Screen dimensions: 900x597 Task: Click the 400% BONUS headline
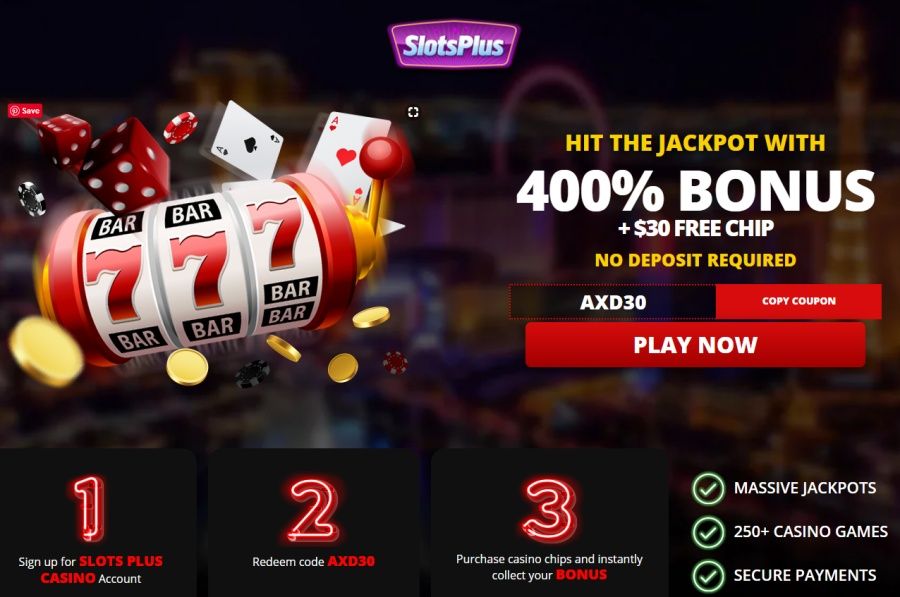pyautogui.click(x=695, y=191)
